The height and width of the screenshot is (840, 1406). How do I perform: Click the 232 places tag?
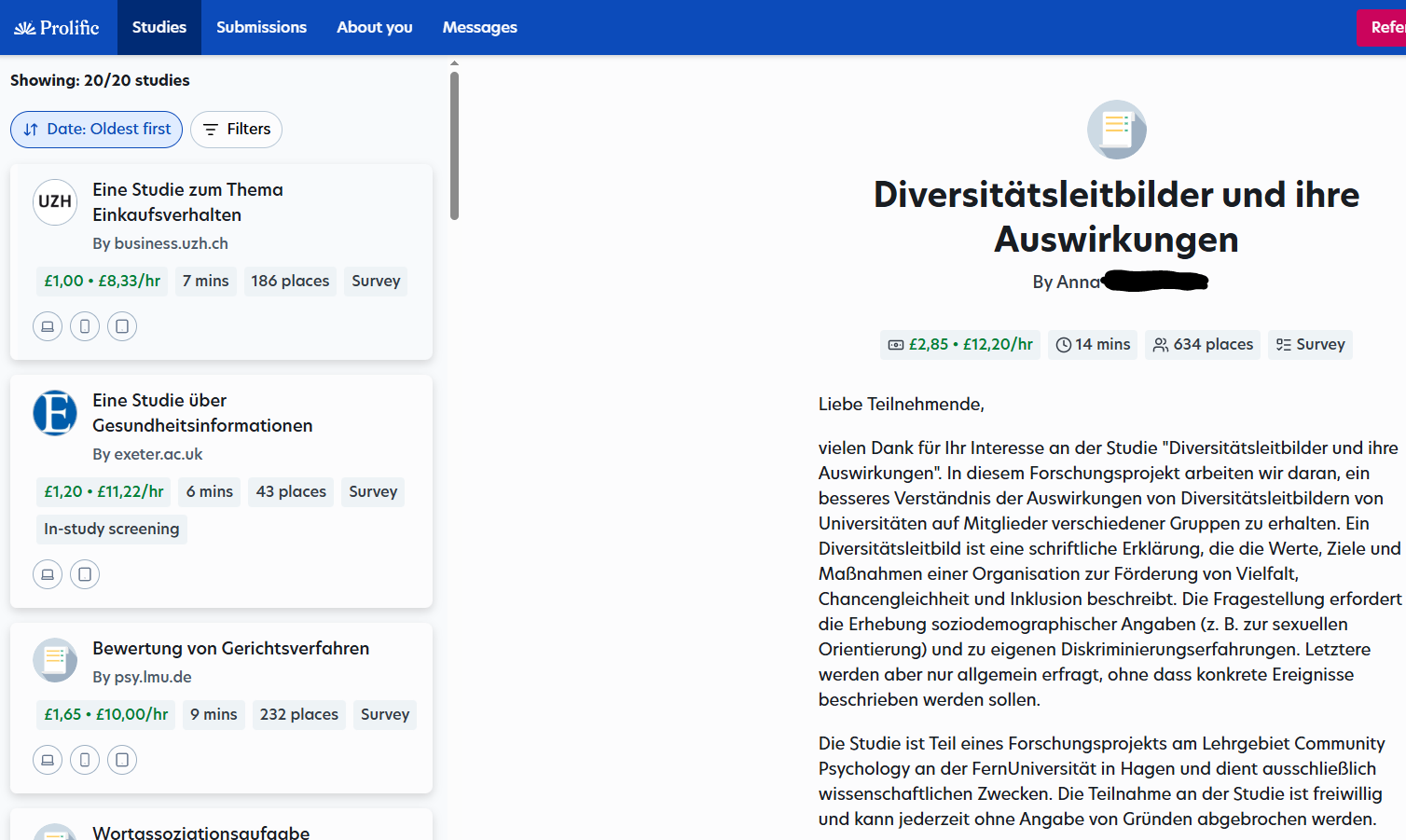click(x=299, y=715)
